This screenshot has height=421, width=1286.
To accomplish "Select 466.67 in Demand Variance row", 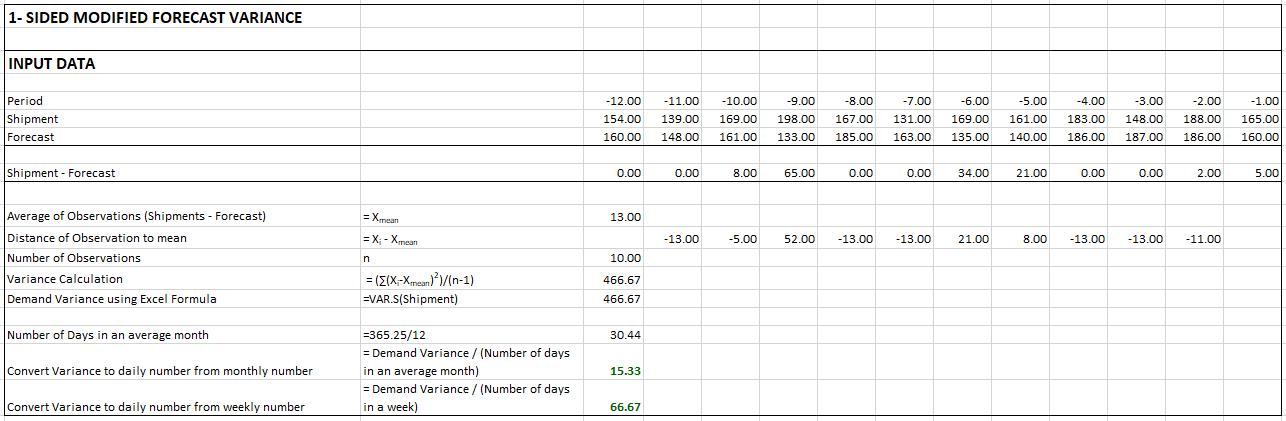I will (x=614, y=298).
